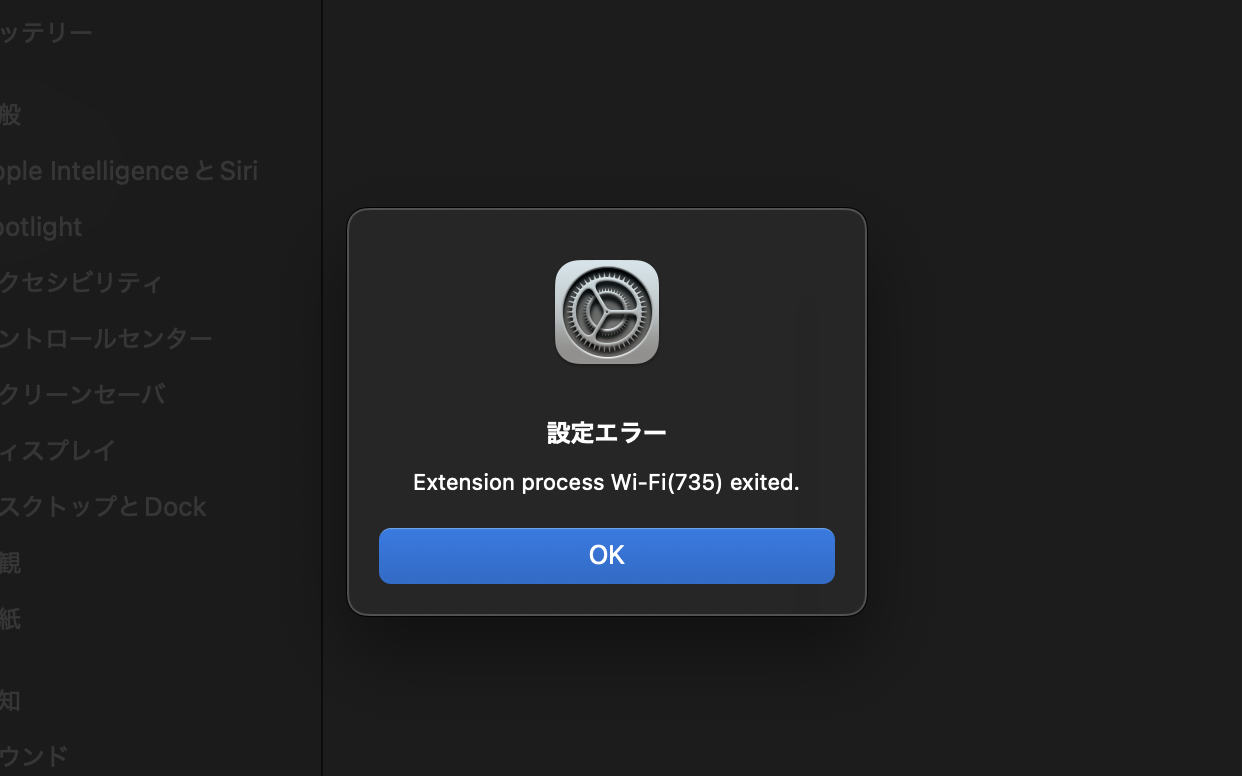Click the Extension process Wi-Fi exited message
The image size is (1242, 776).
(606, 482)
